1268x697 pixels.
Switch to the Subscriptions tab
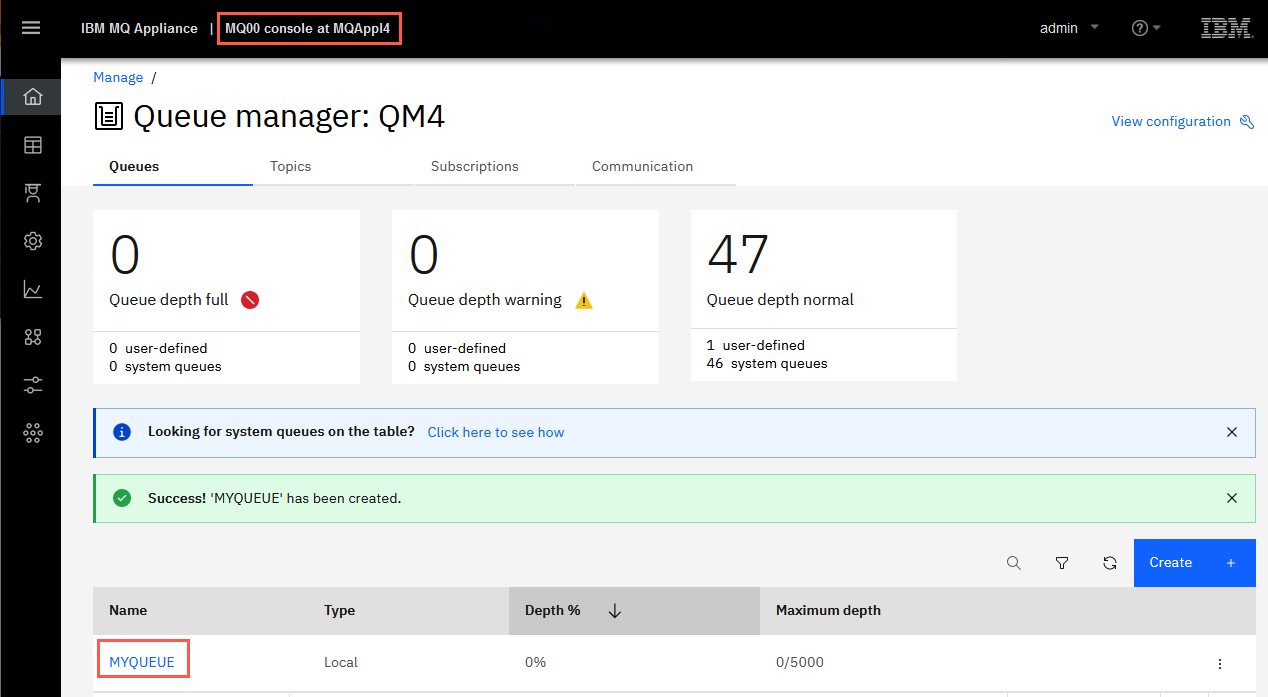pyautogui.click(x=475, y=166)
